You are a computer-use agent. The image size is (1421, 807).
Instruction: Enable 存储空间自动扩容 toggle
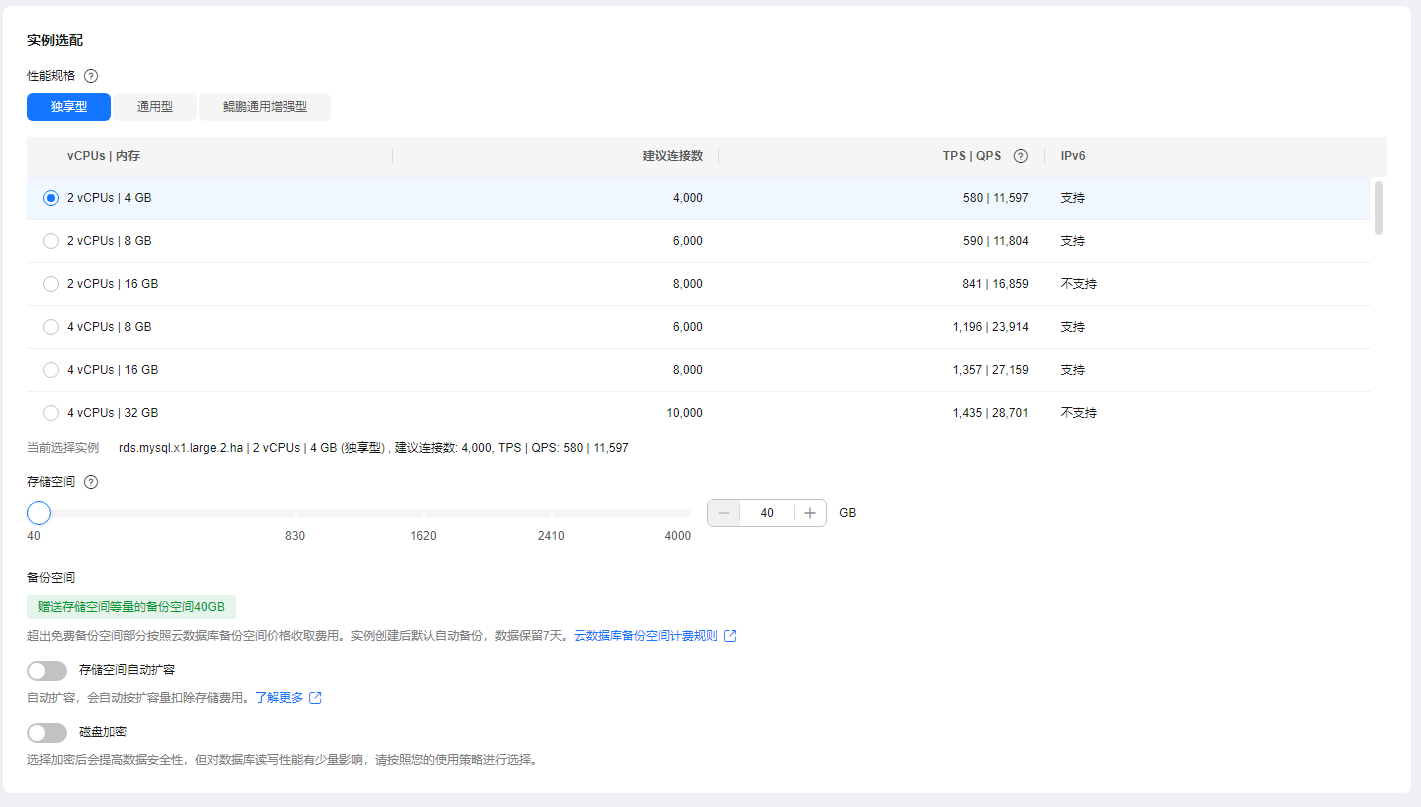(47, 671)
